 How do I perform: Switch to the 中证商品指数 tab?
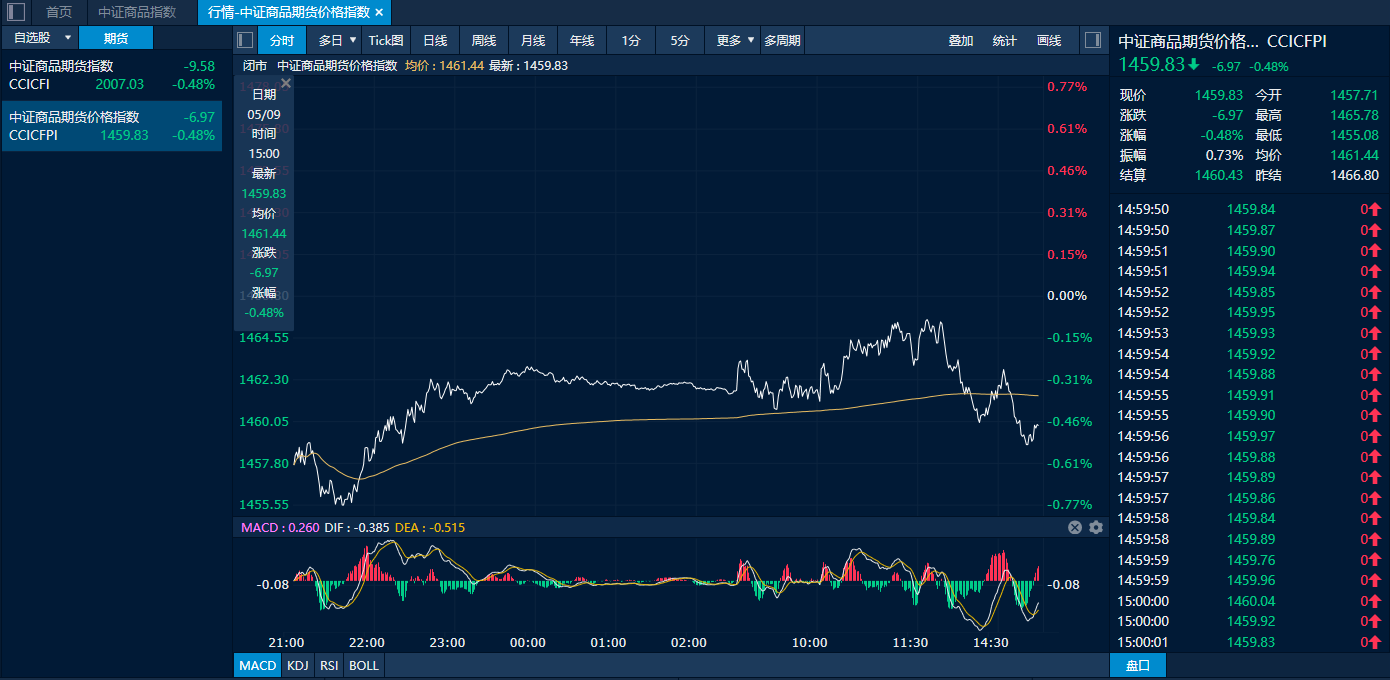[x=137, y=12]
